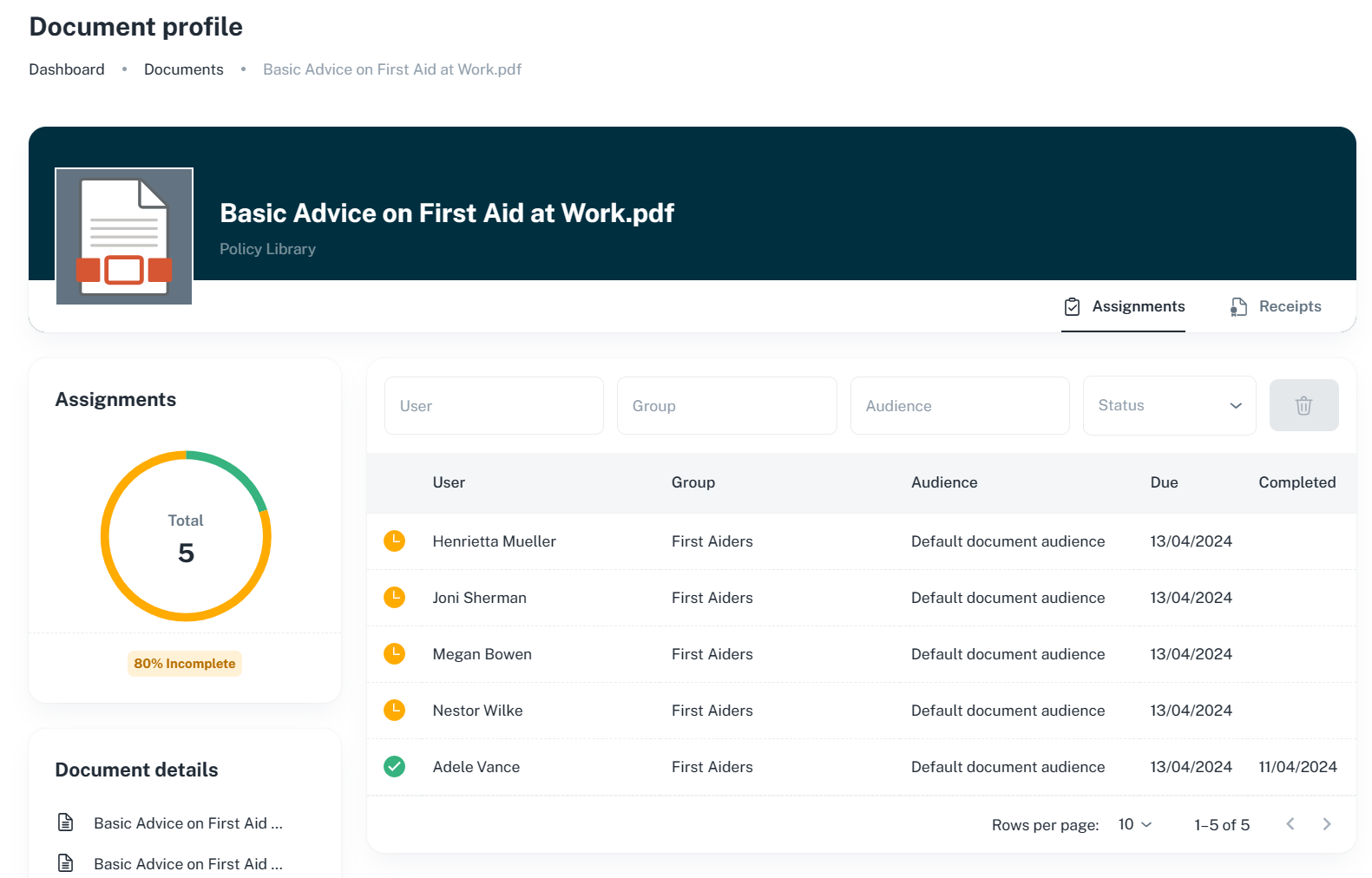
Task: Navigate to Dashboard breadcrumb link
Action: (67, 69)
